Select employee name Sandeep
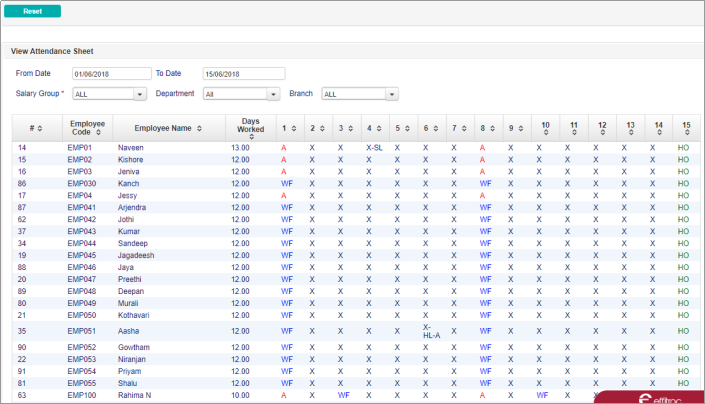705x404 pixels. pos(133,244)
